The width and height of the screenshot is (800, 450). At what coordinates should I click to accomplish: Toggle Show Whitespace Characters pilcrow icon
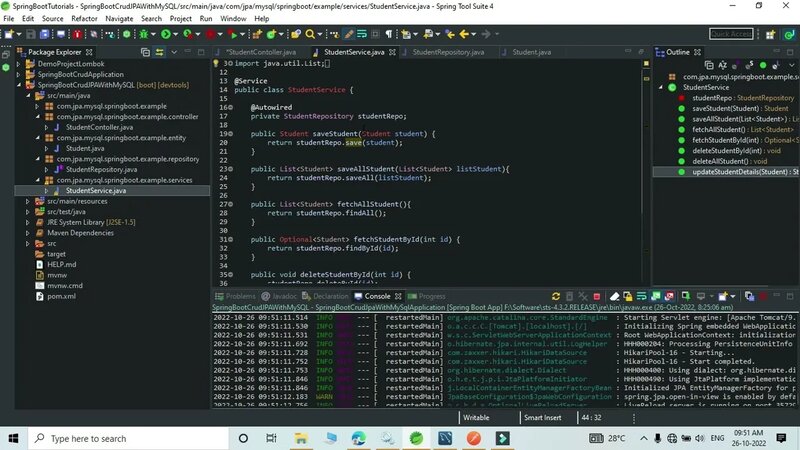pos(389,34)
